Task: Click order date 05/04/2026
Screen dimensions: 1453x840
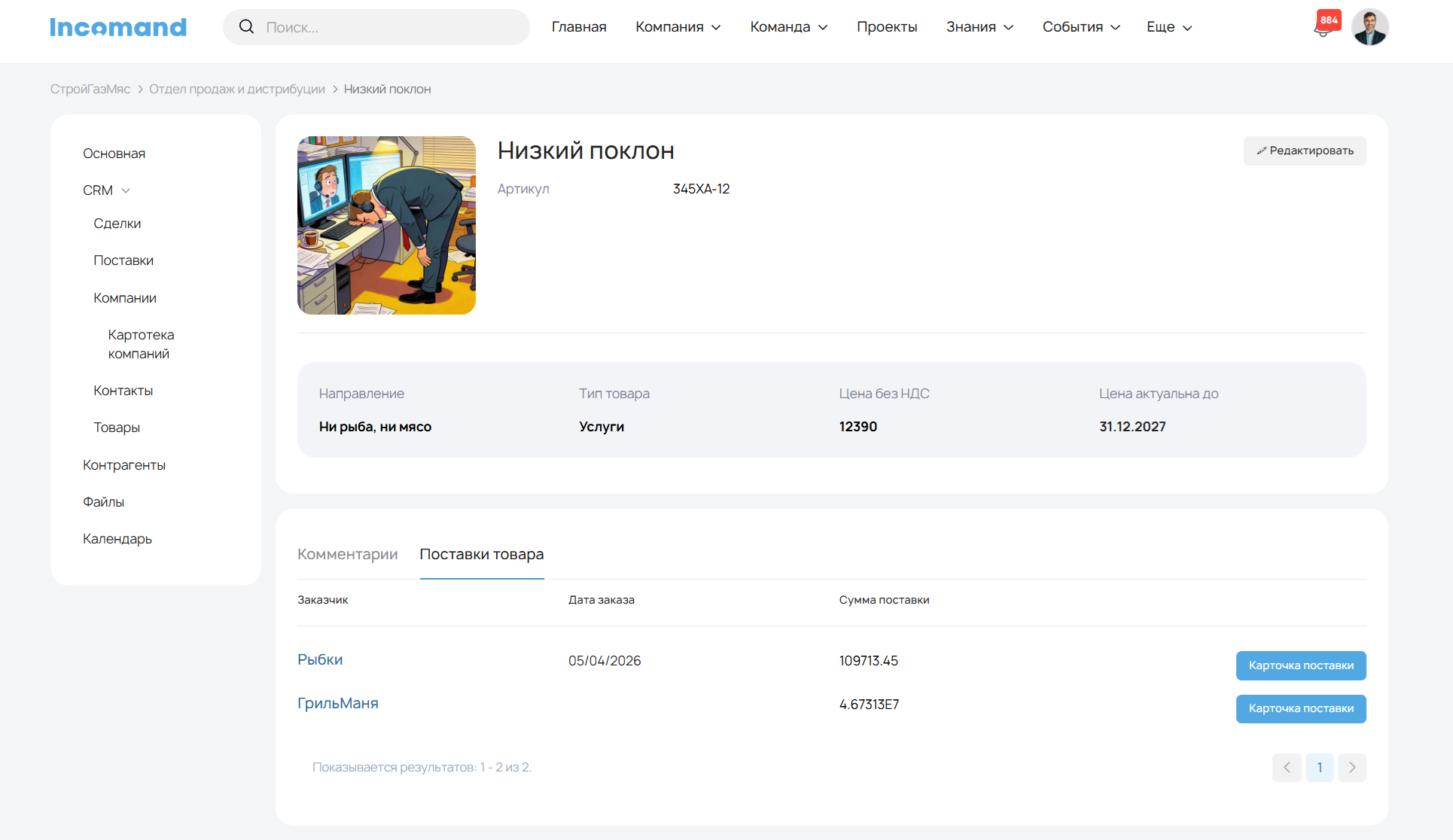Action: pos(605,661)
